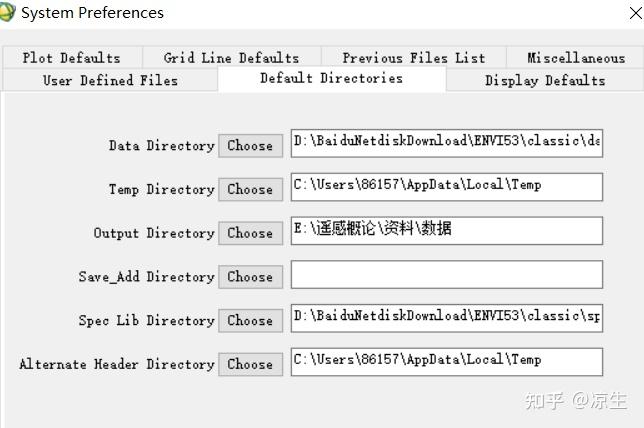
Task: Focus the Spec Lib Directory field
Action: coord(446,319)
